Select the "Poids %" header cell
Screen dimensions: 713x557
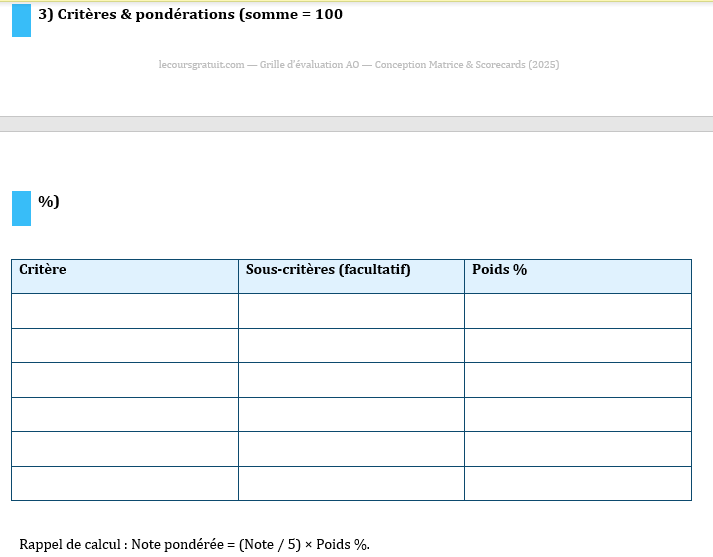(x=577, y=276)
